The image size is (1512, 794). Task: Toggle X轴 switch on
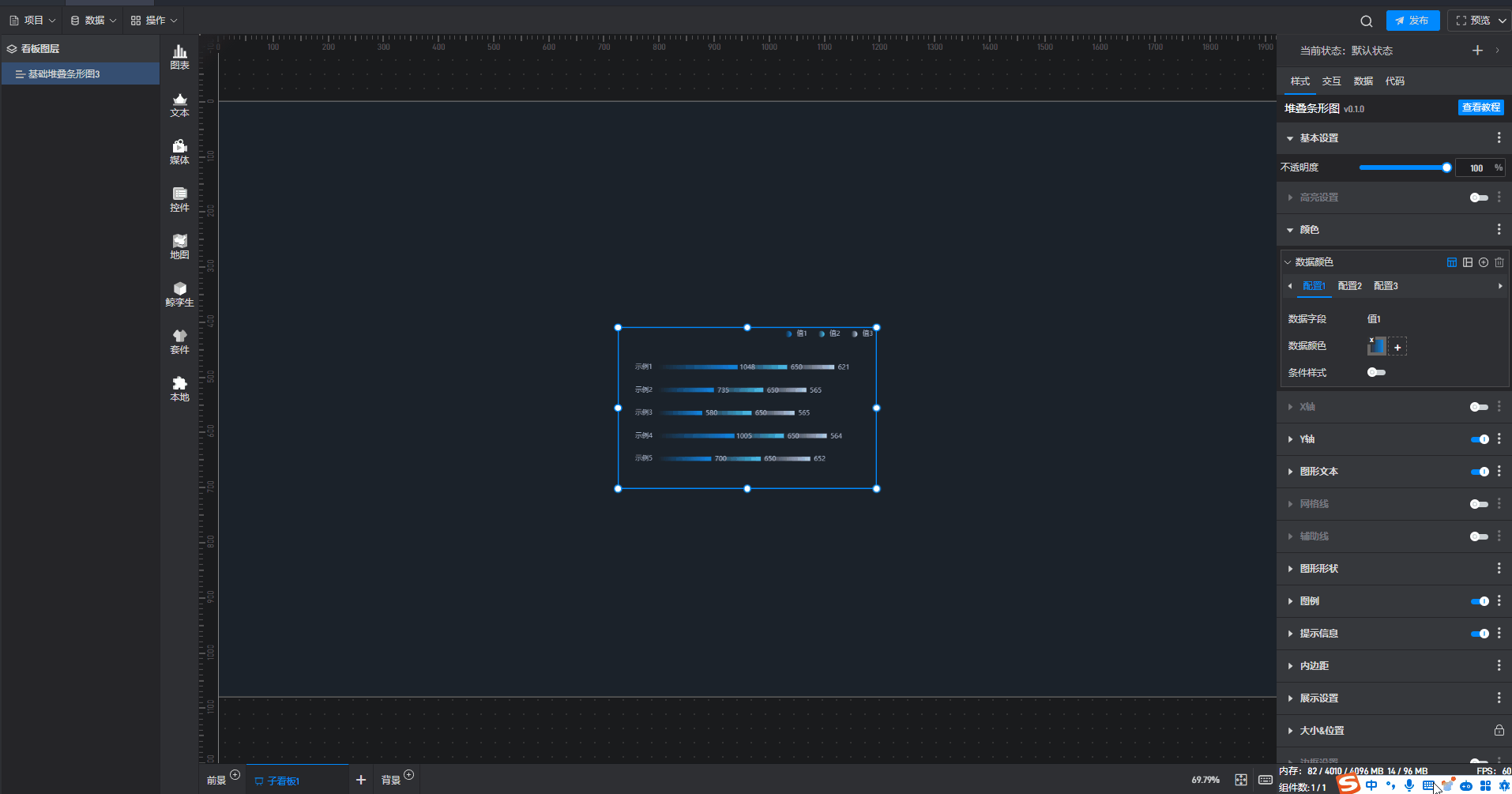1479,407
